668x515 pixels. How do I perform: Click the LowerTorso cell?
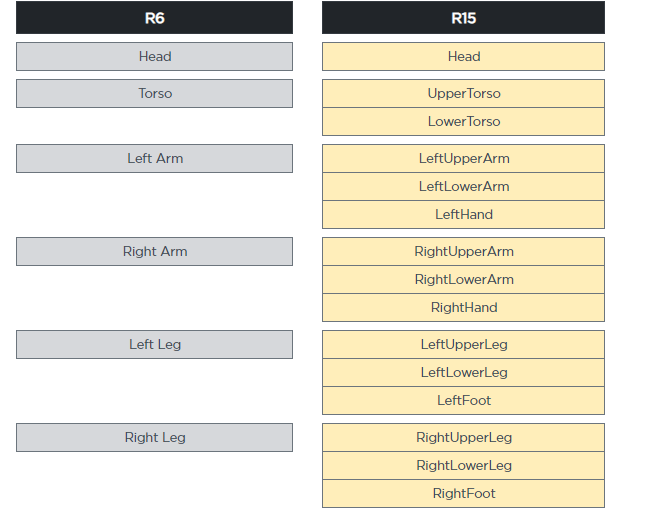click(463, 121)
